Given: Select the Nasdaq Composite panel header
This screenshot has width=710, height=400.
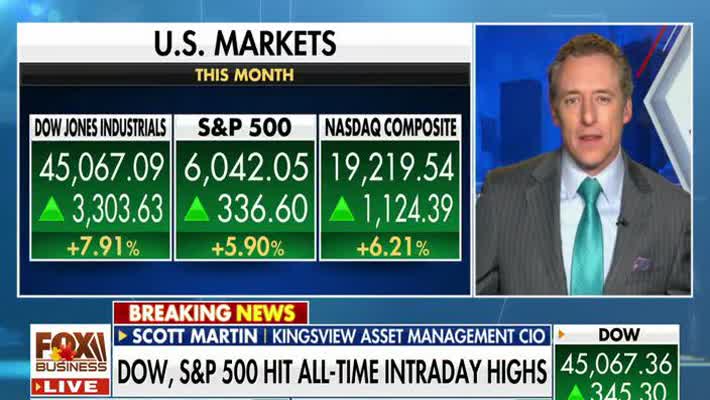Looking at the screenshot, I should pyautogui.click(x=390, y=128).
